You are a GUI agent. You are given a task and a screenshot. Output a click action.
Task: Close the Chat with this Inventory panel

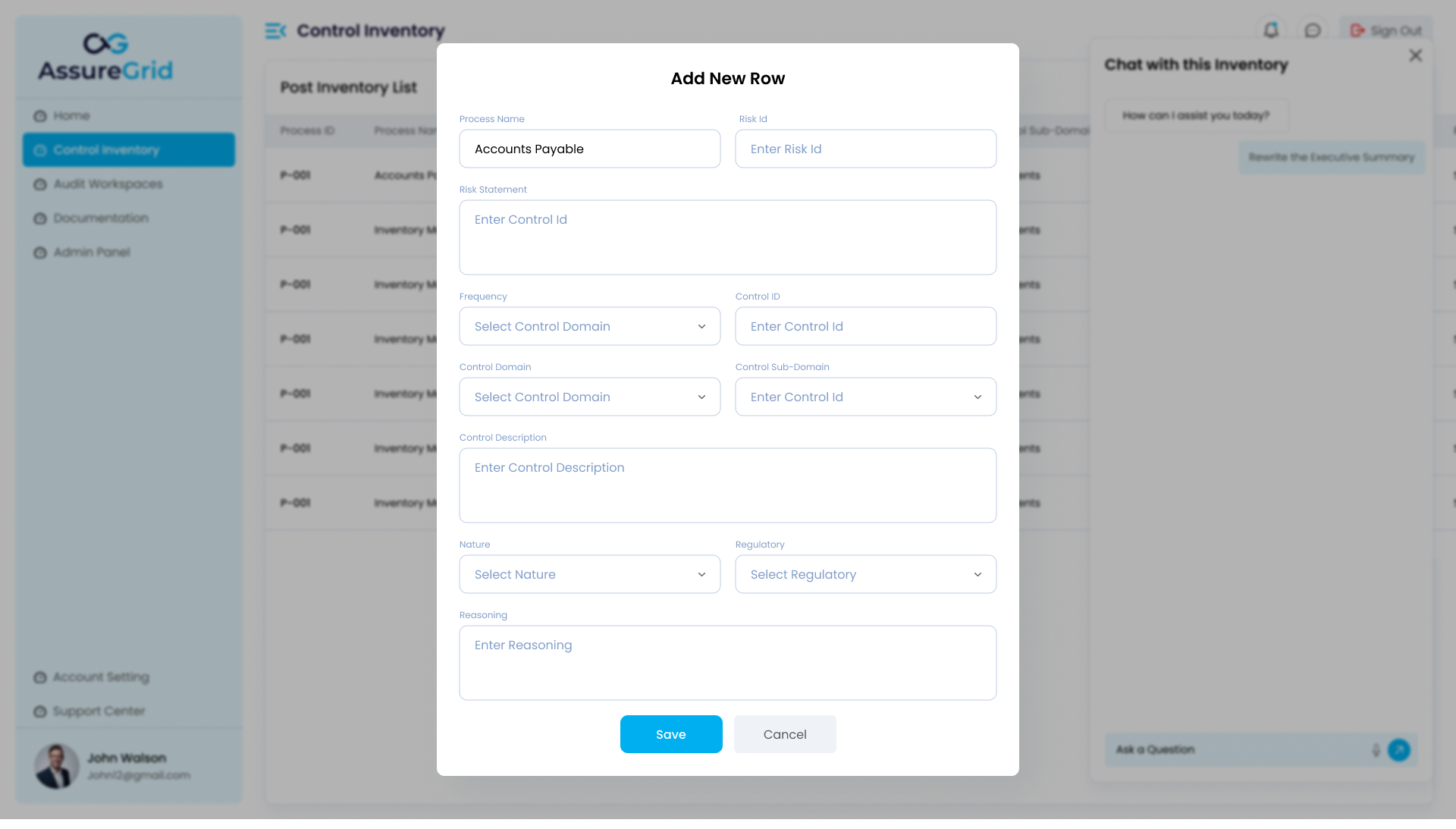(1415, 55)
